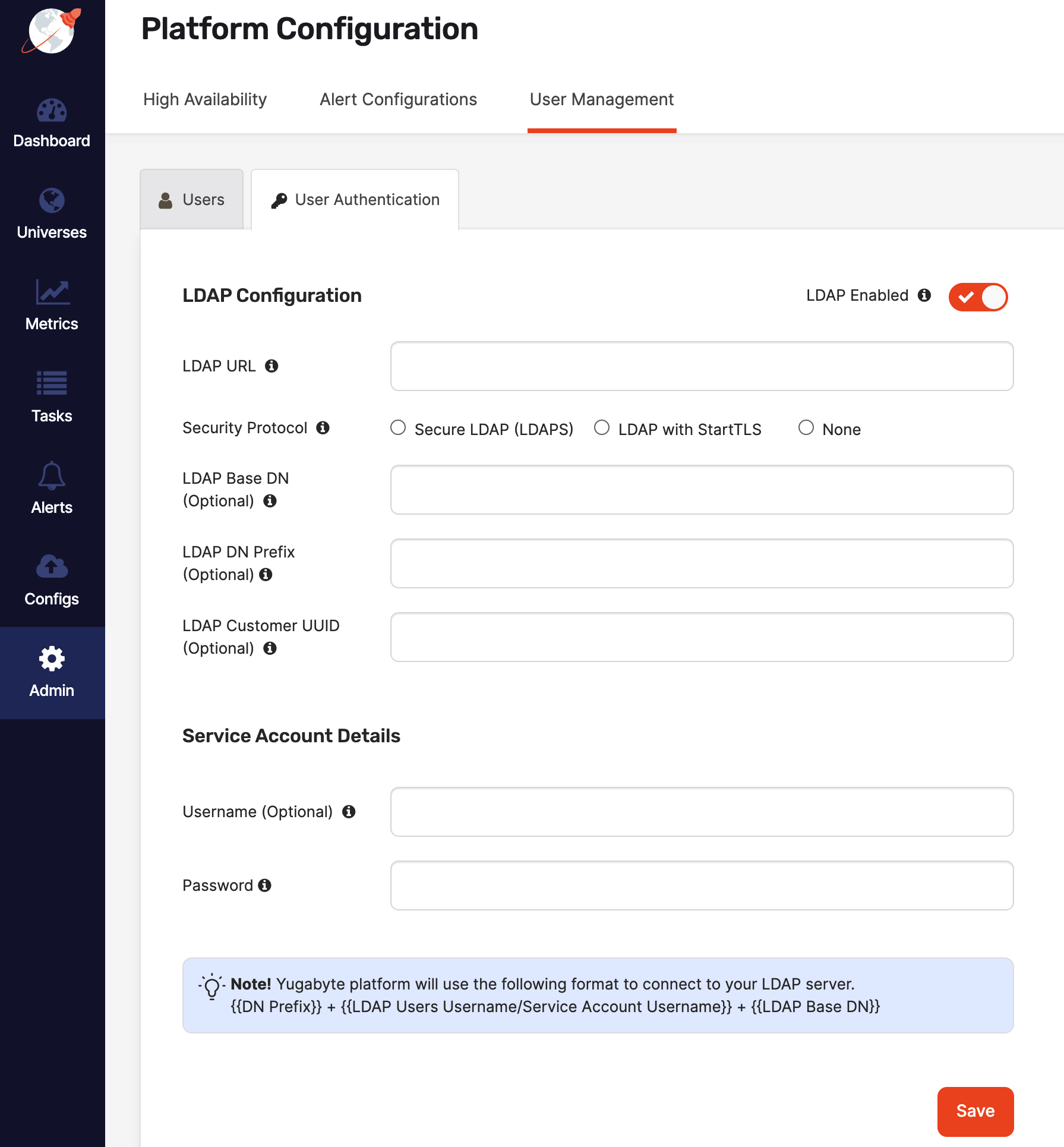This screenshot has height=1147, width=1064.
Task: Click the Note! connection format text
Action: point(555,995)
